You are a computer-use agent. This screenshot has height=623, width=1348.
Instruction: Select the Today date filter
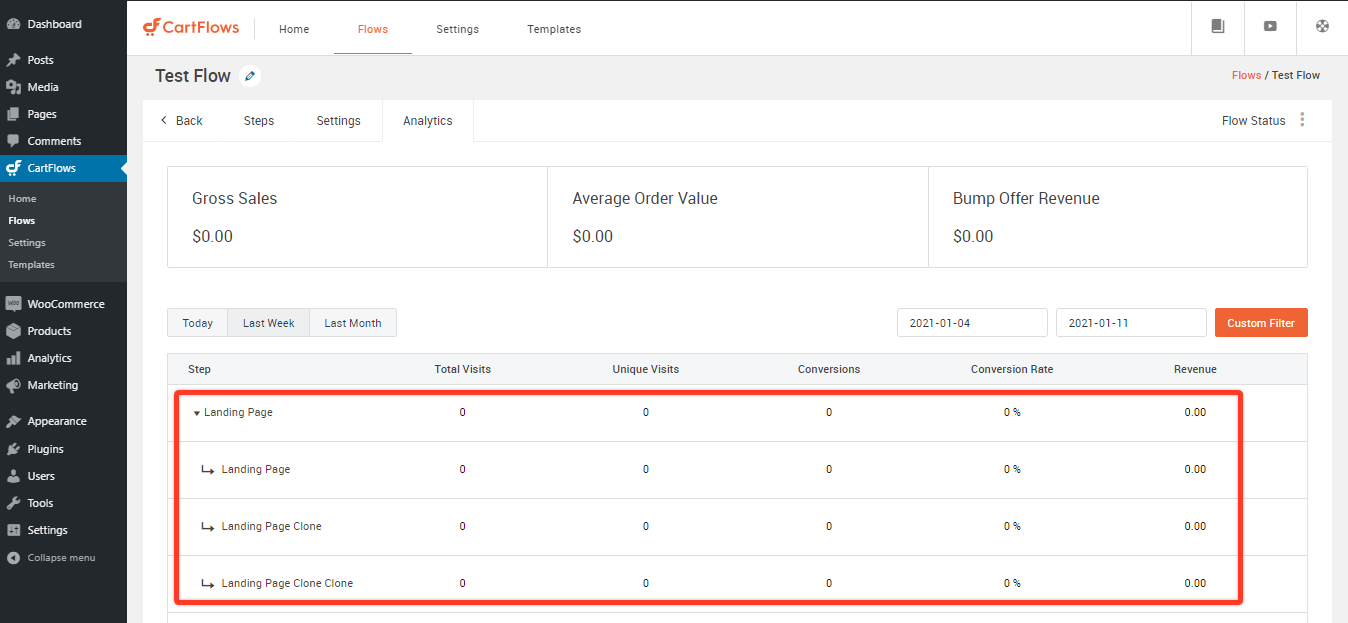point(197,323)
